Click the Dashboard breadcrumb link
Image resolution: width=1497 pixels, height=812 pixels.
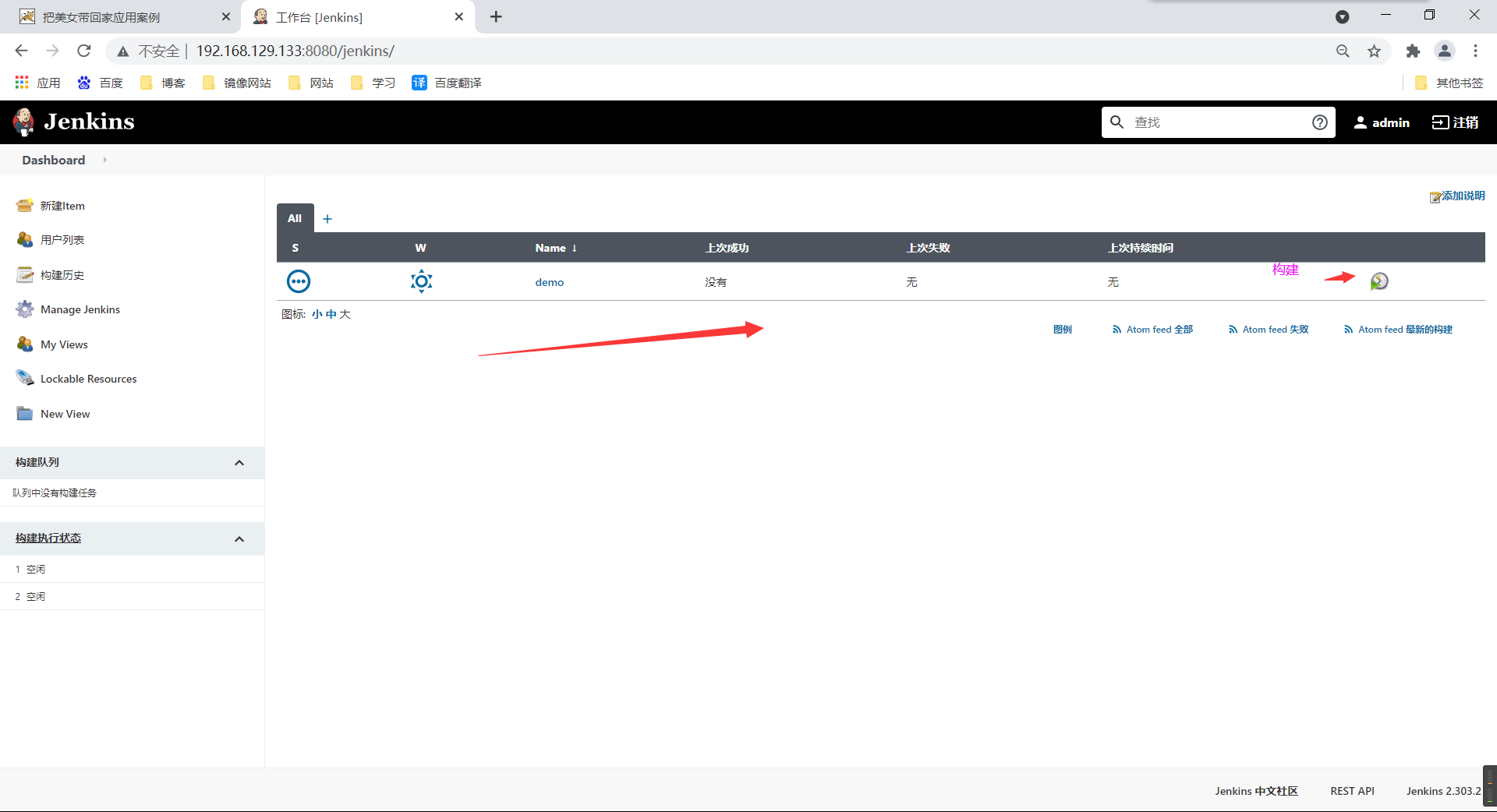tap(54, 160)
